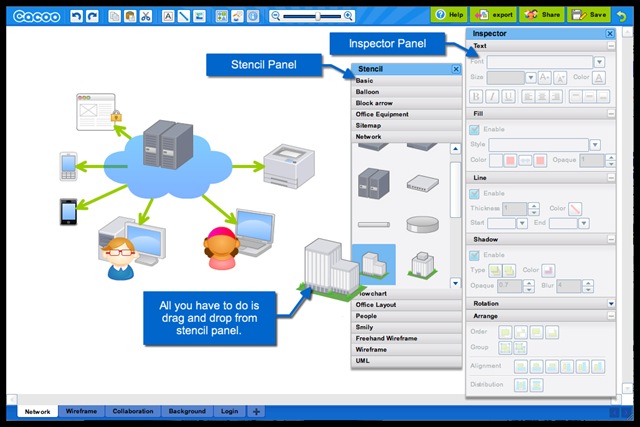Image resolution: width=640 pixels, height=427 pixels.
Task: Open the Font dropdown in Inspector
Action: click(x=599, y=62)
